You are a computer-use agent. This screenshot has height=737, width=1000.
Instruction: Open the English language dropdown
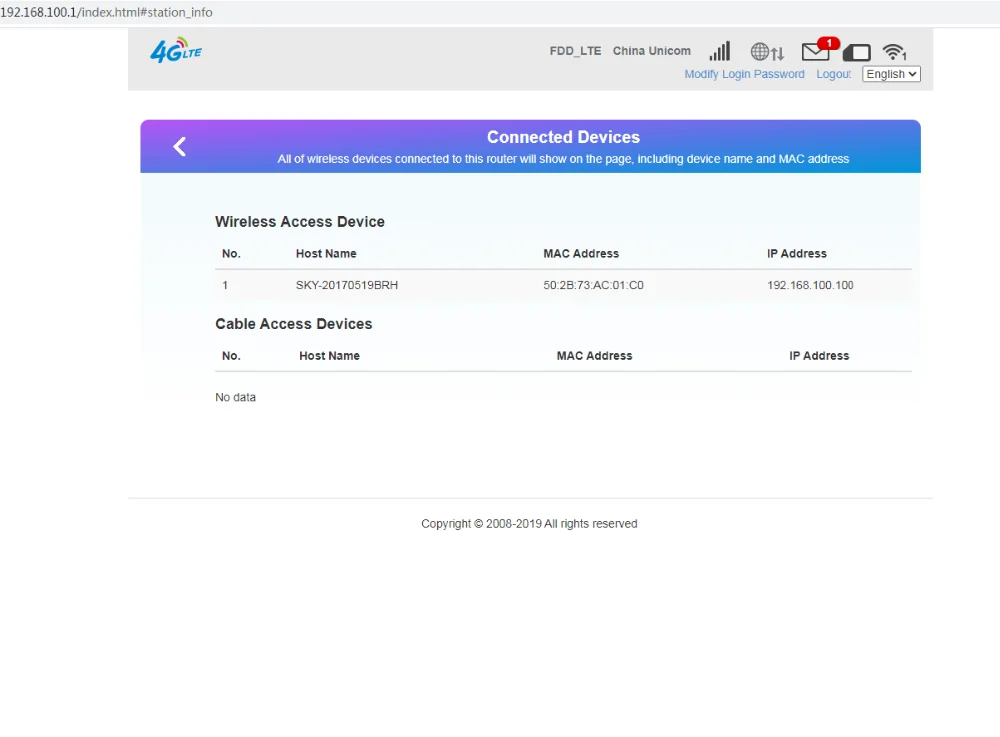(x=891, y=74)
